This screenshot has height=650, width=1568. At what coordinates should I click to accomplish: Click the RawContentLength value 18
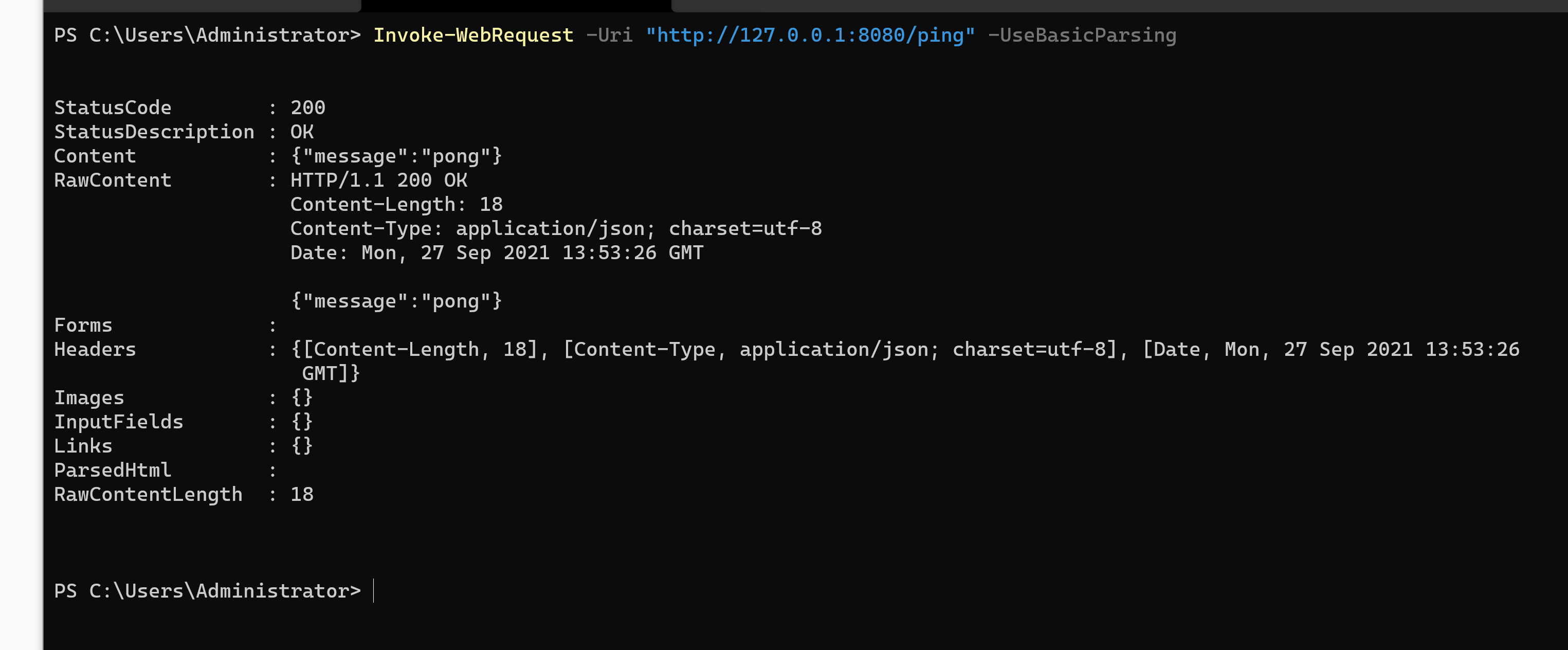coord(302,495)
